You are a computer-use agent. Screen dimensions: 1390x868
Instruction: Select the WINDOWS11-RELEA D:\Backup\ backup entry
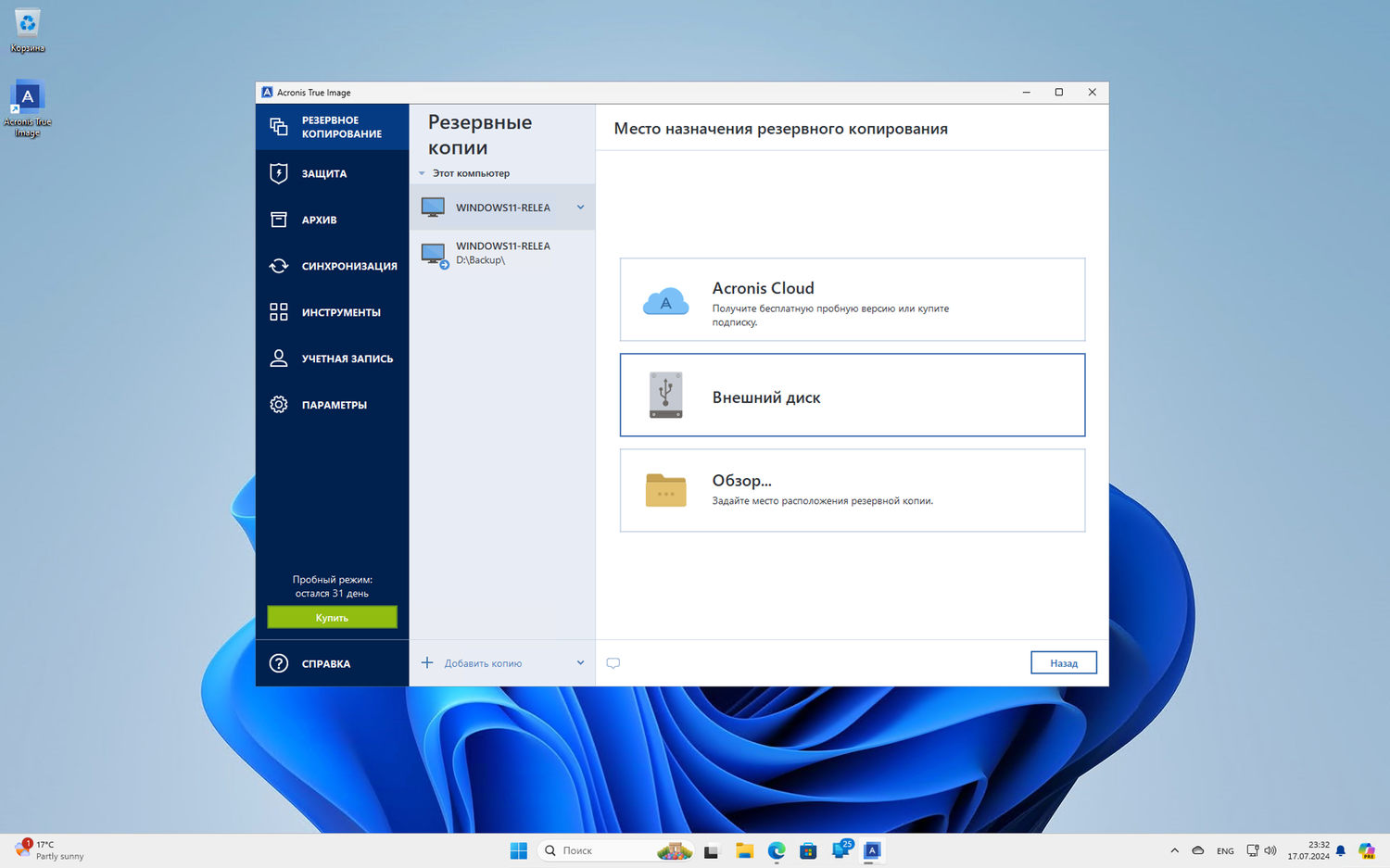point(501,253)
